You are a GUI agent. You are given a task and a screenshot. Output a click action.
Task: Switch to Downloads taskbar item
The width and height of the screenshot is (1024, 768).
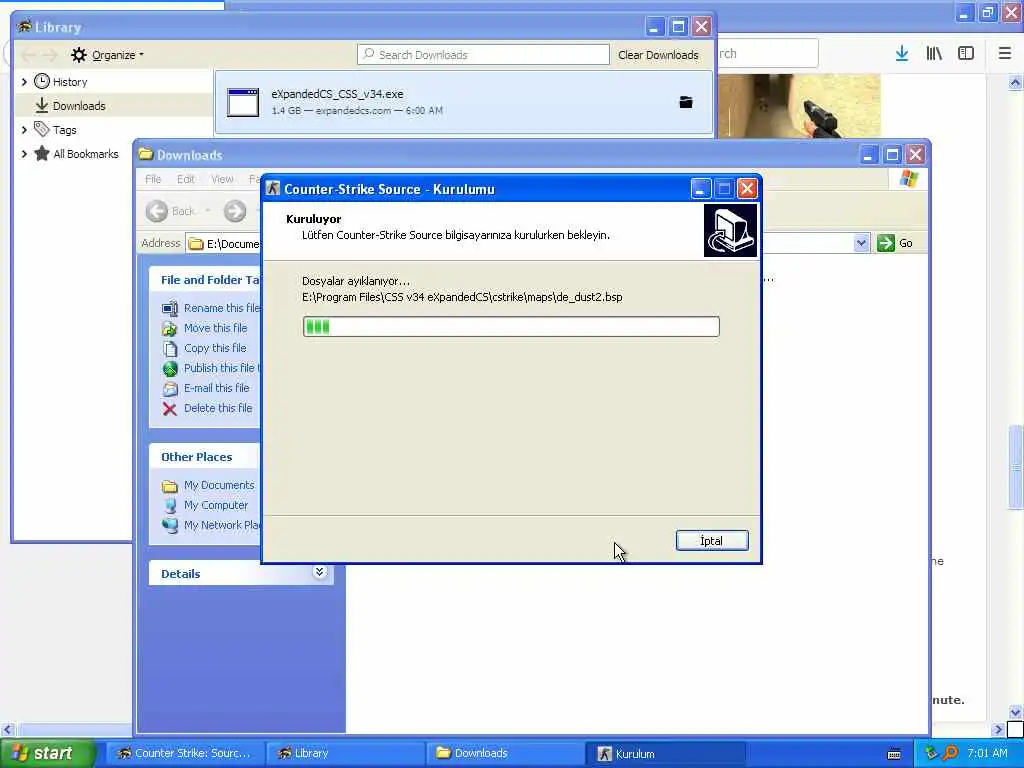(506, 753)
